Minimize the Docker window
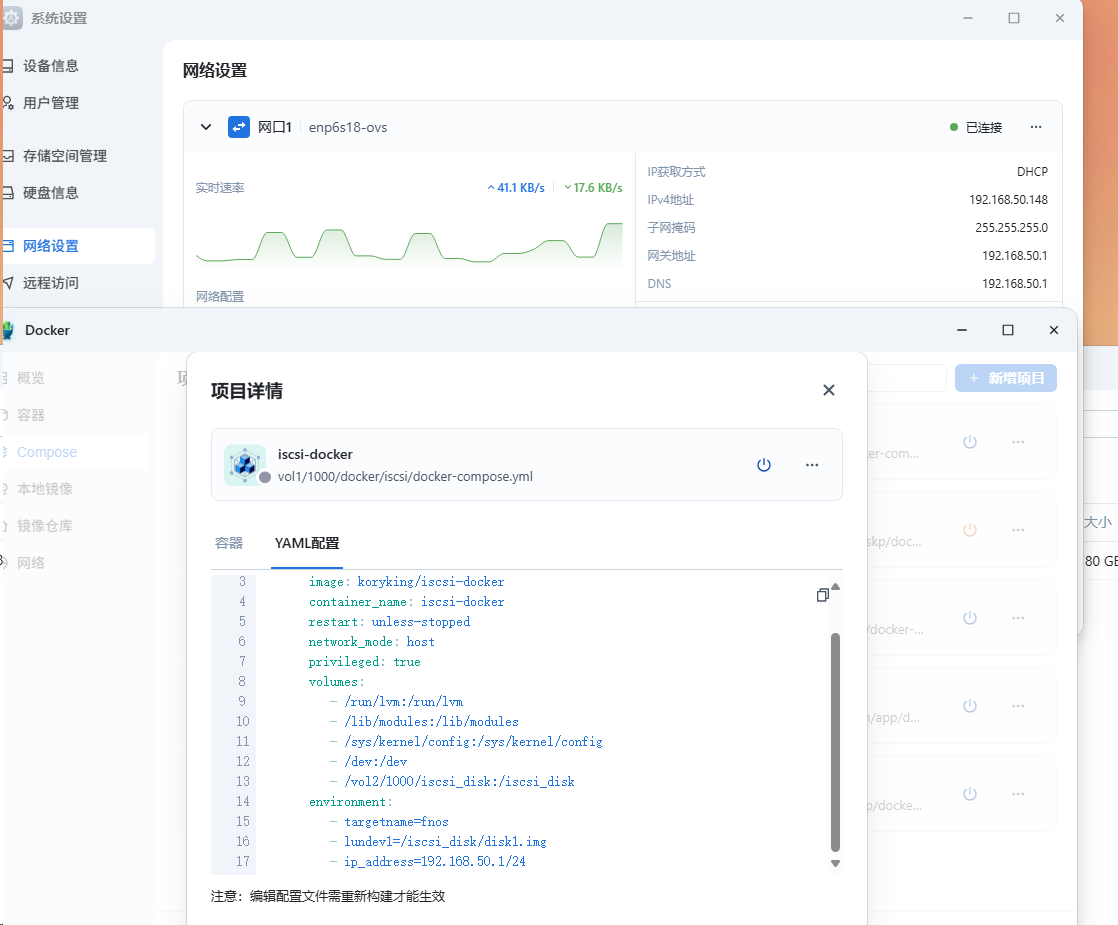The image size is (1118, 925). tap(962, 329)
